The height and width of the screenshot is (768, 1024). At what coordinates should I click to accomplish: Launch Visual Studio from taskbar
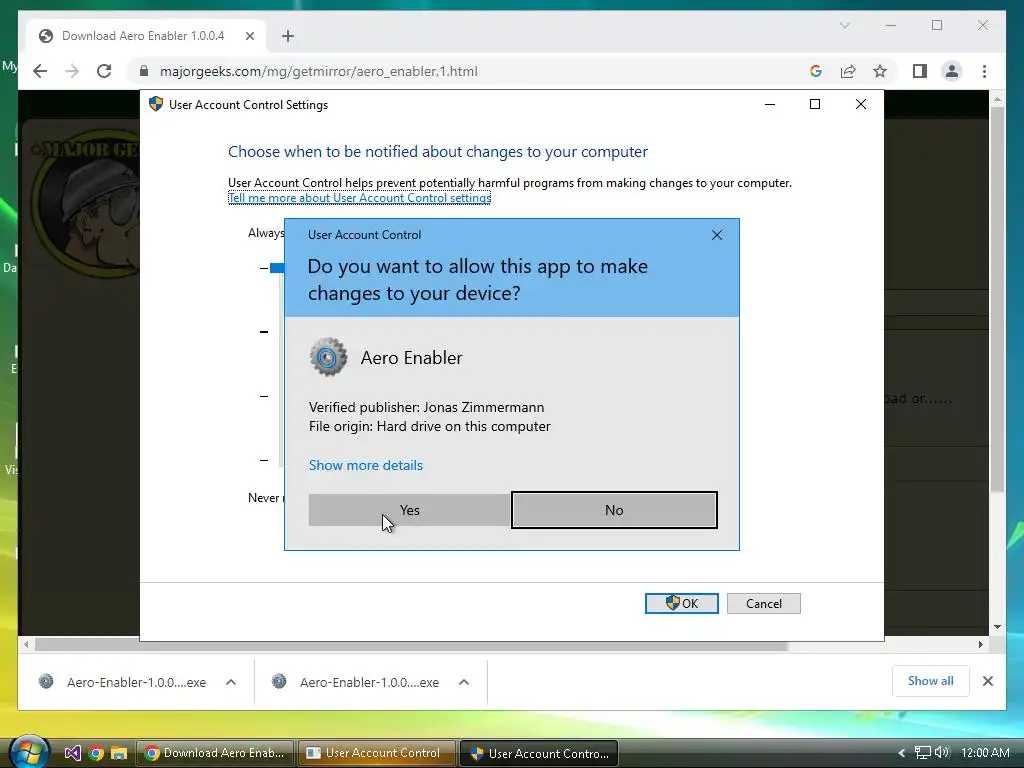[x=72, y=753]
